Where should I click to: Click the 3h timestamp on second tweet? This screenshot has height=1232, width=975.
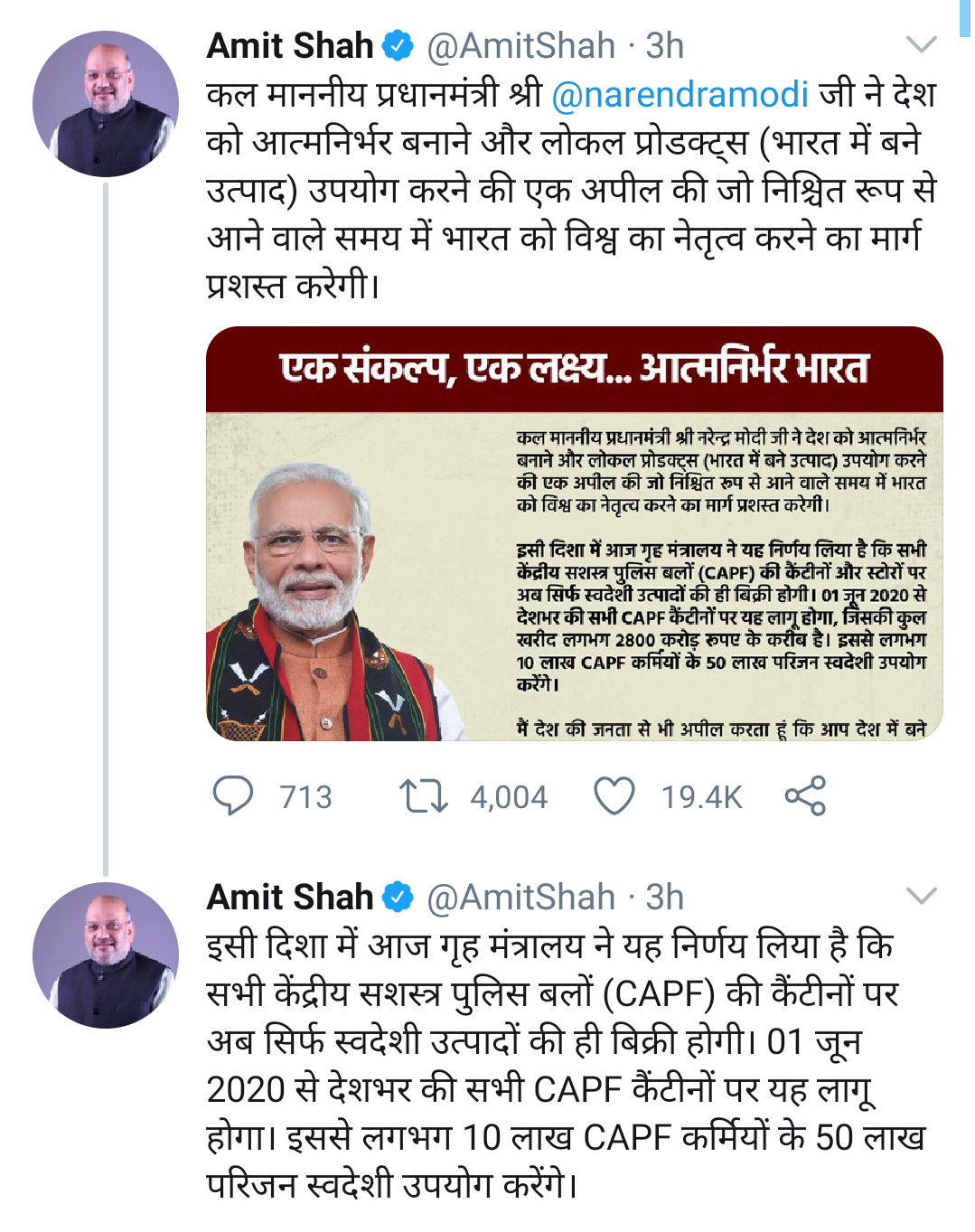coord(665,897)
